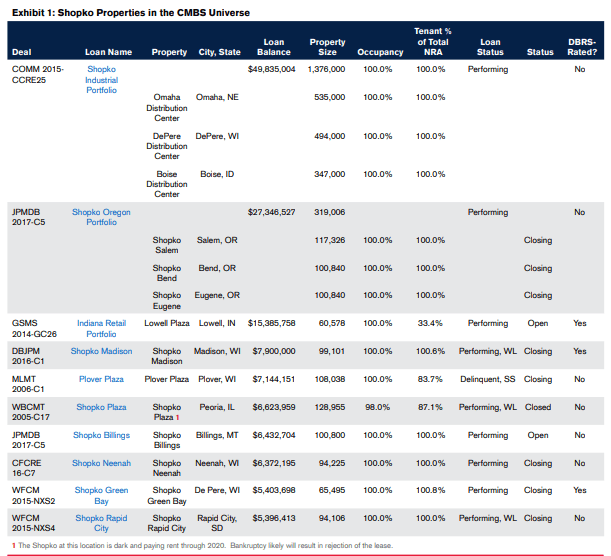This screenshot has width=611, height=556.
Task: Open the blue Shopko Madison loan link
Action: (x=101, y=351)
